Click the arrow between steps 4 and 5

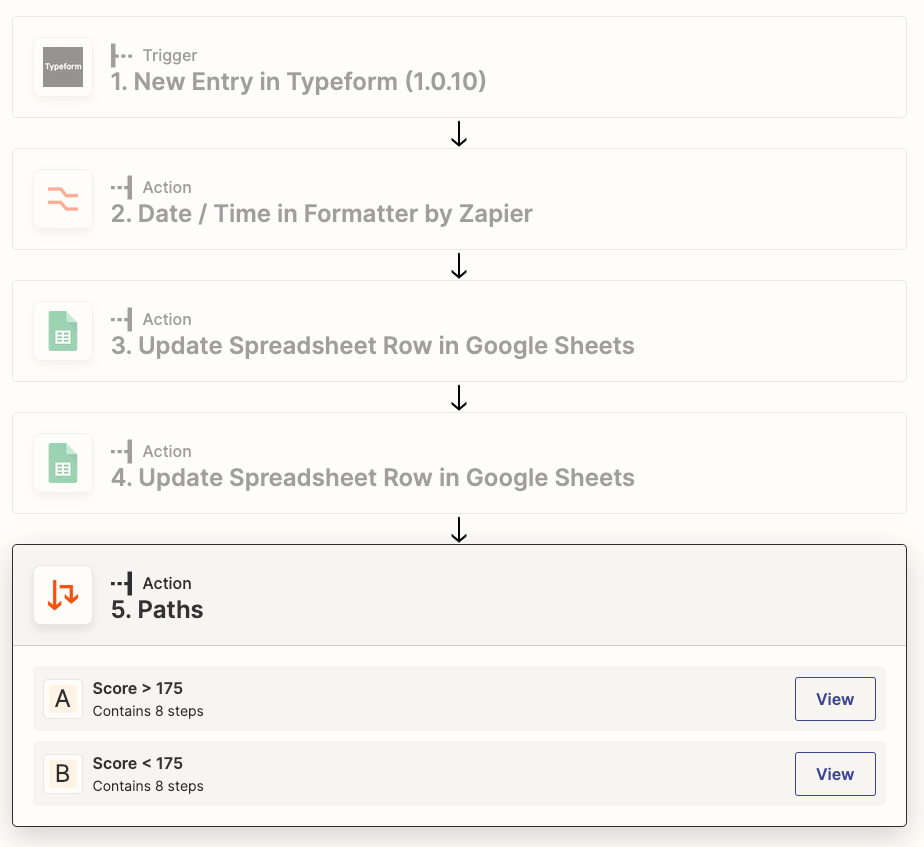click(x=459, y=529)
